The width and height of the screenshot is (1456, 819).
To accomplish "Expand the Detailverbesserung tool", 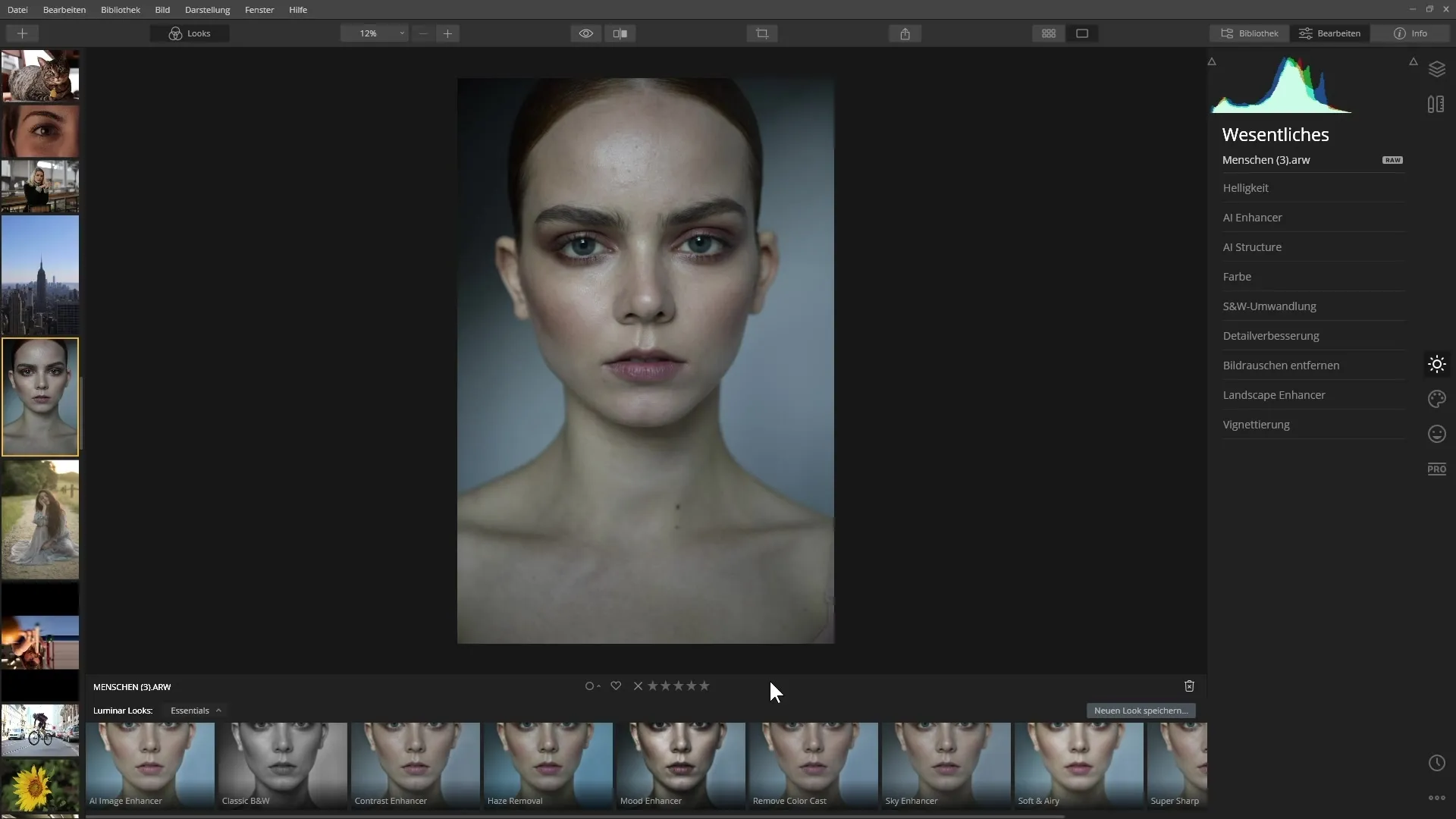I will pos(1313,336).
